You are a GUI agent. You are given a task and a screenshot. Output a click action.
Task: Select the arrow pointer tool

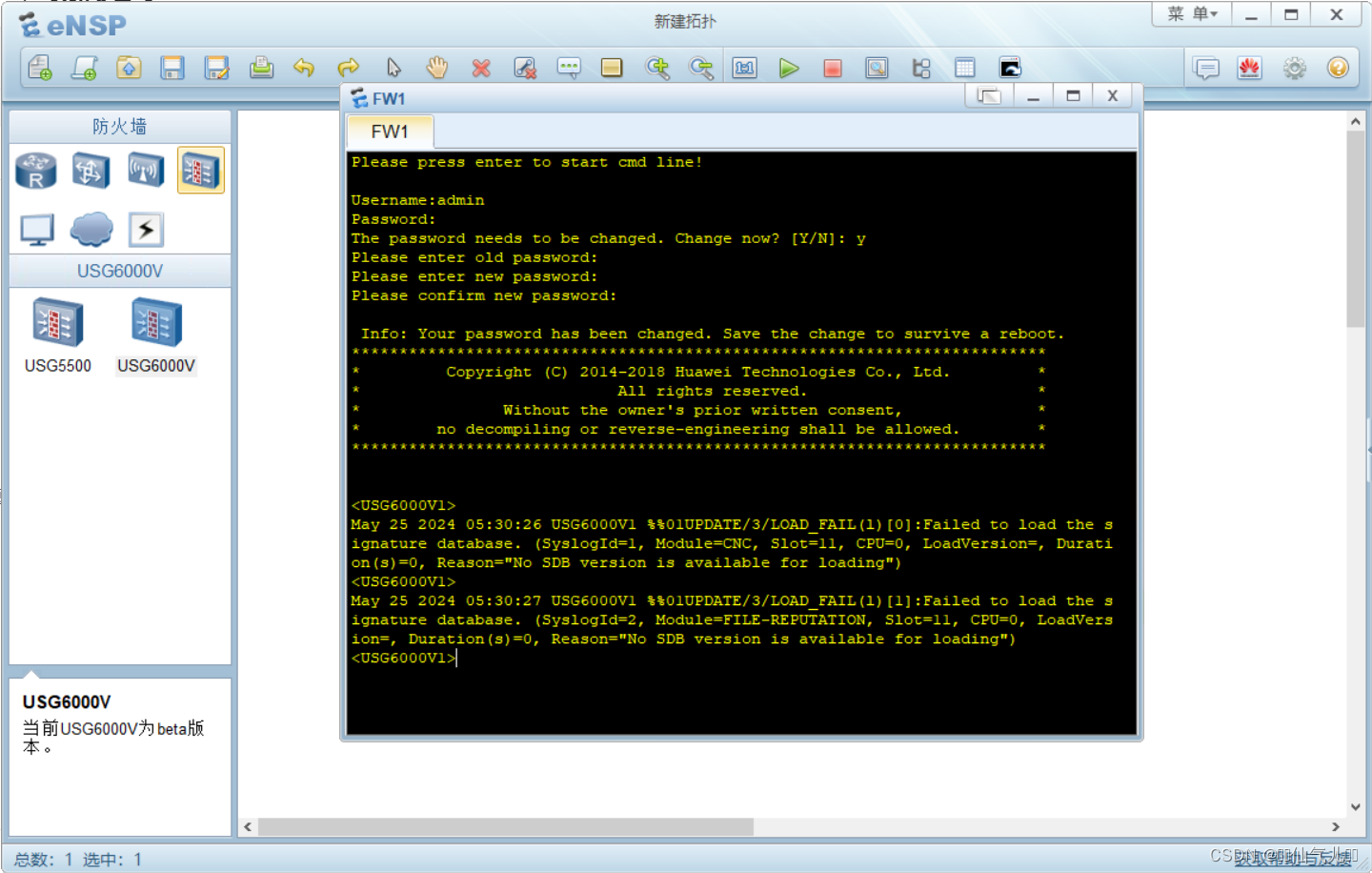pos(393,68)
